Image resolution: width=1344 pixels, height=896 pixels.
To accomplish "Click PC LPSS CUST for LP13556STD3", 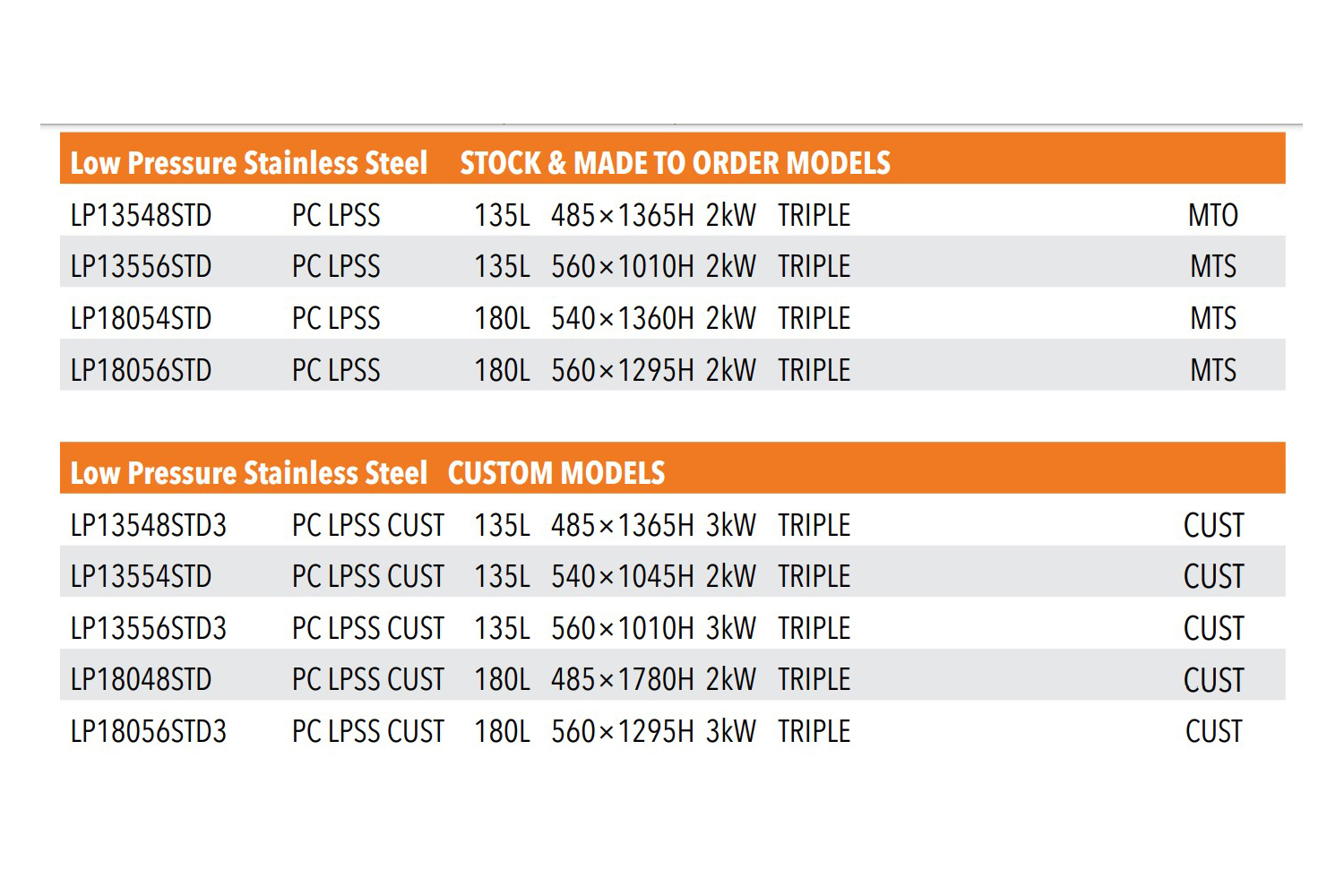I will click(368, 628).
